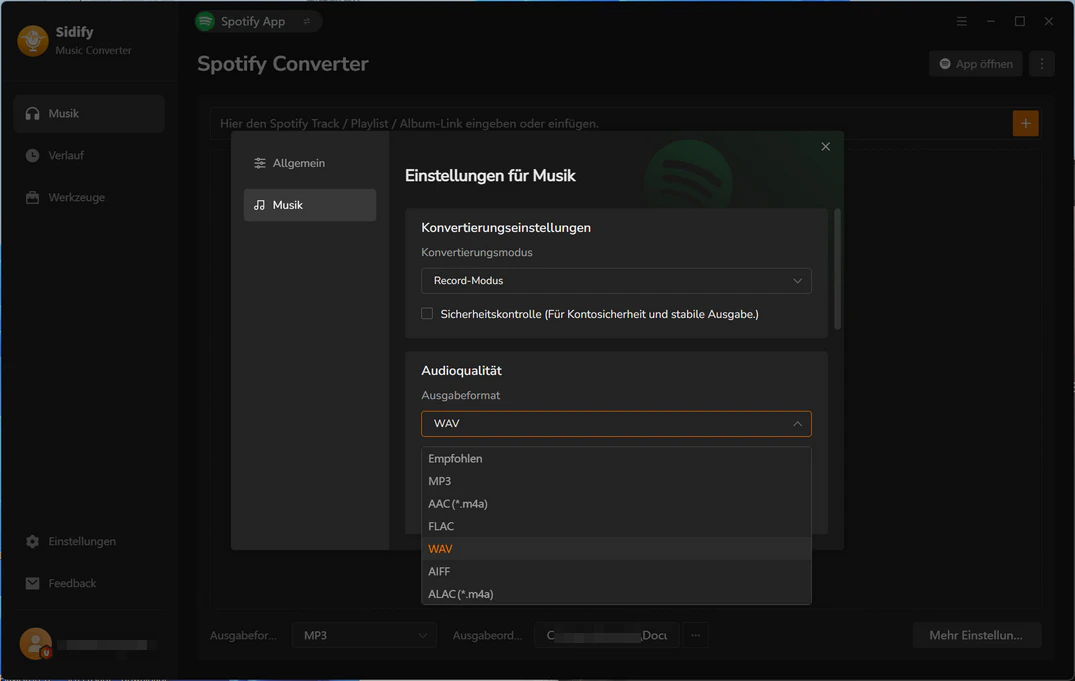
Task: Select the Empfohlen format option
Action: (x=616, y=459)
